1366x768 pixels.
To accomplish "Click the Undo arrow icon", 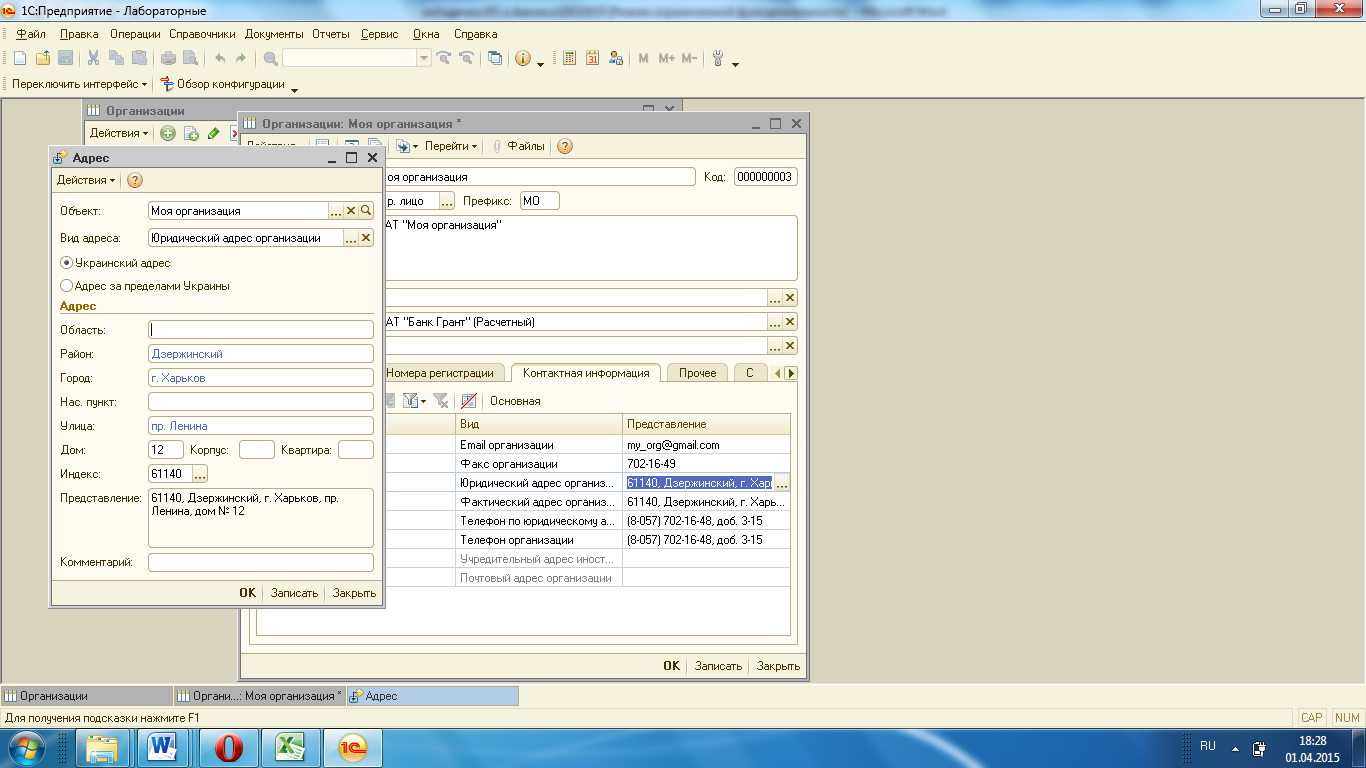I will pos(219,59).
